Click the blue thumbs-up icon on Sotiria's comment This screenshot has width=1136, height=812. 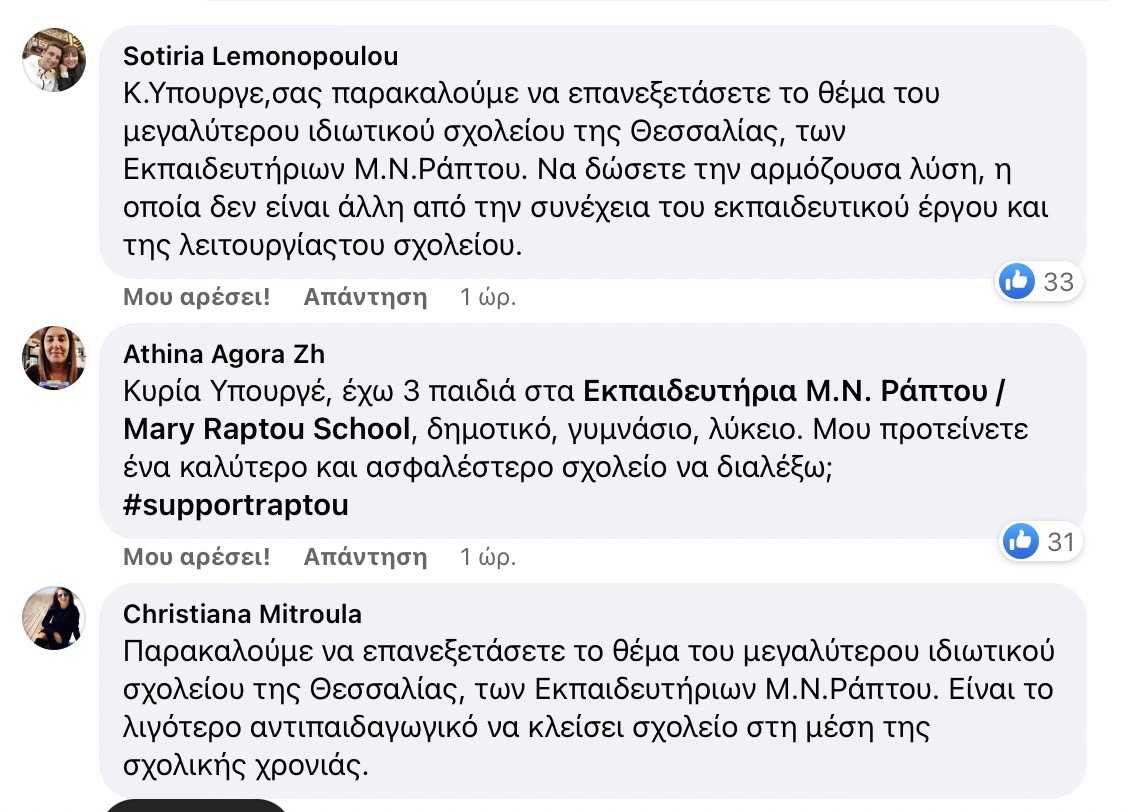[1017, 282]
